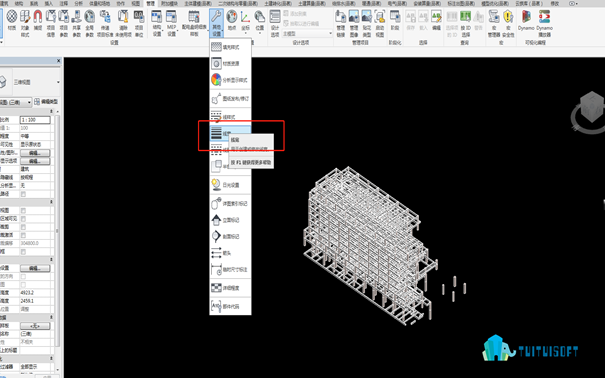The image size is (605, 378).
Task: Select 箭头 (Arrowheads) menu item
Action: coord(230,253)
